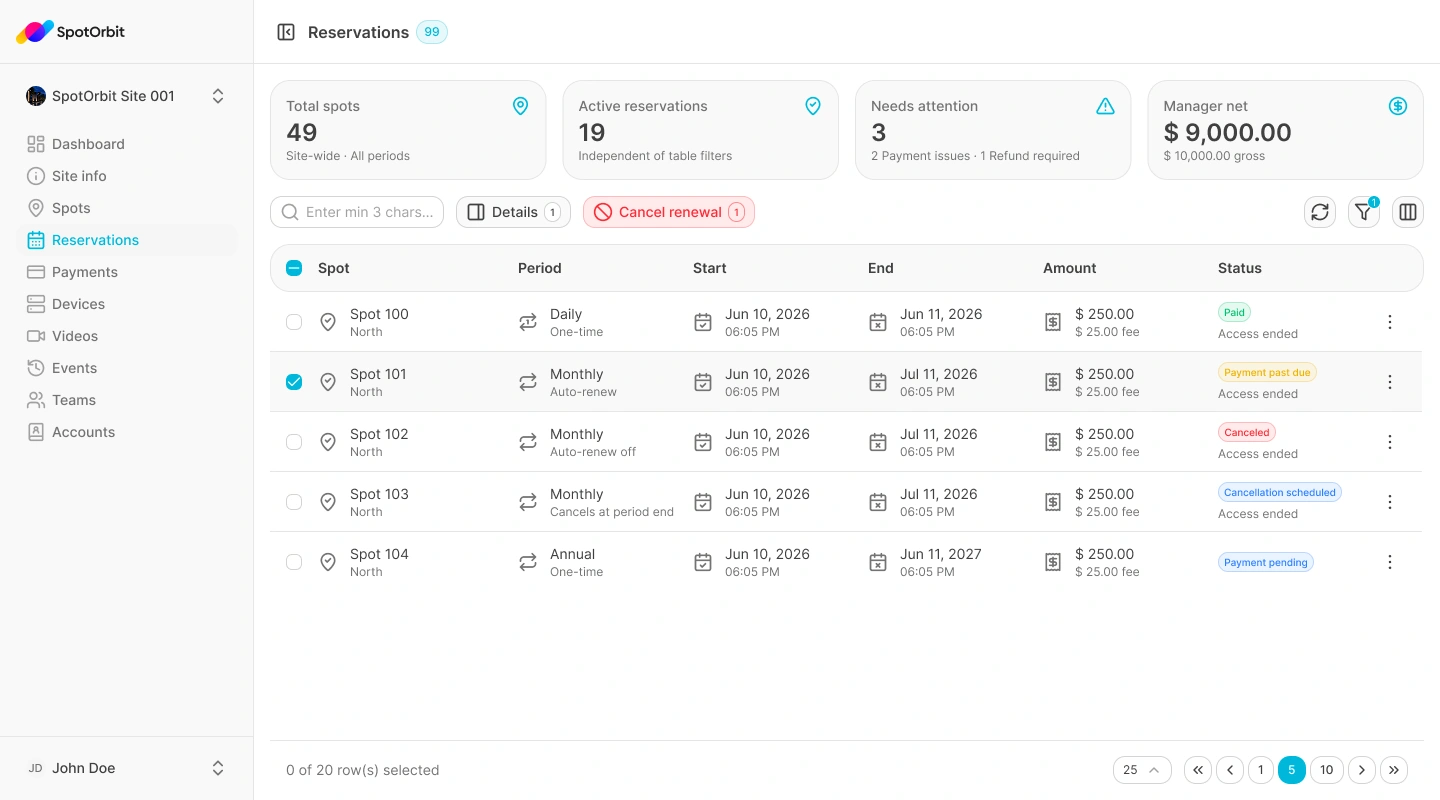This screenshot has height=800, width=1440.
Task: Open row actions for Spot 104
Action: pos(1390,562)
